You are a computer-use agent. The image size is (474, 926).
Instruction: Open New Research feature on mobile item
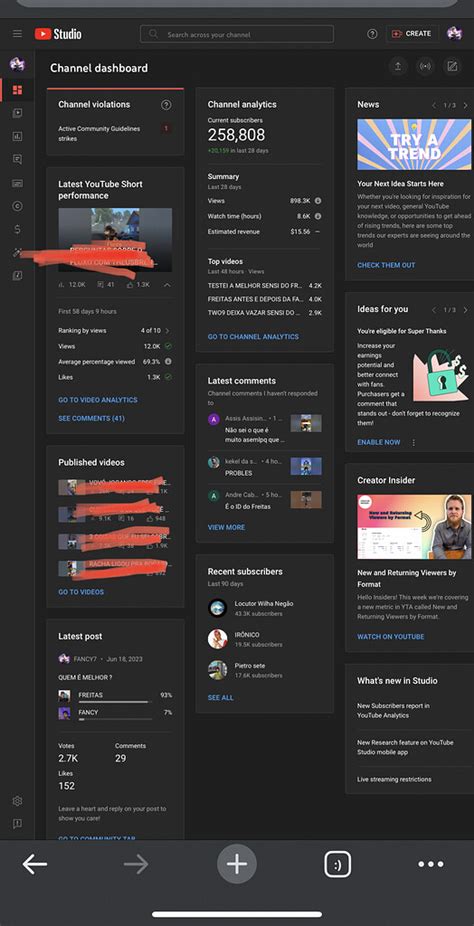405,747
